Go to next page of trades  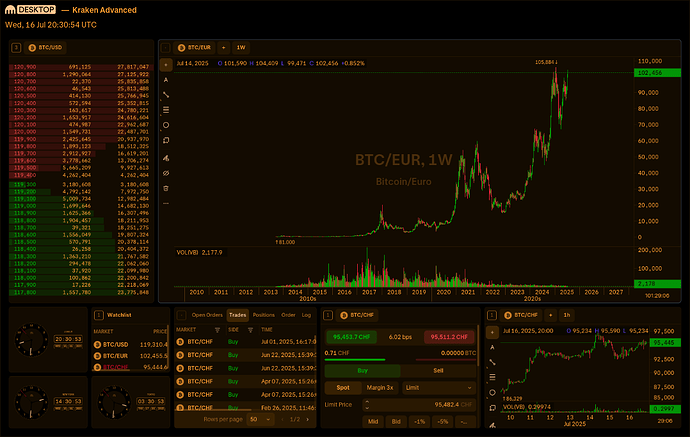pos(308,419)
